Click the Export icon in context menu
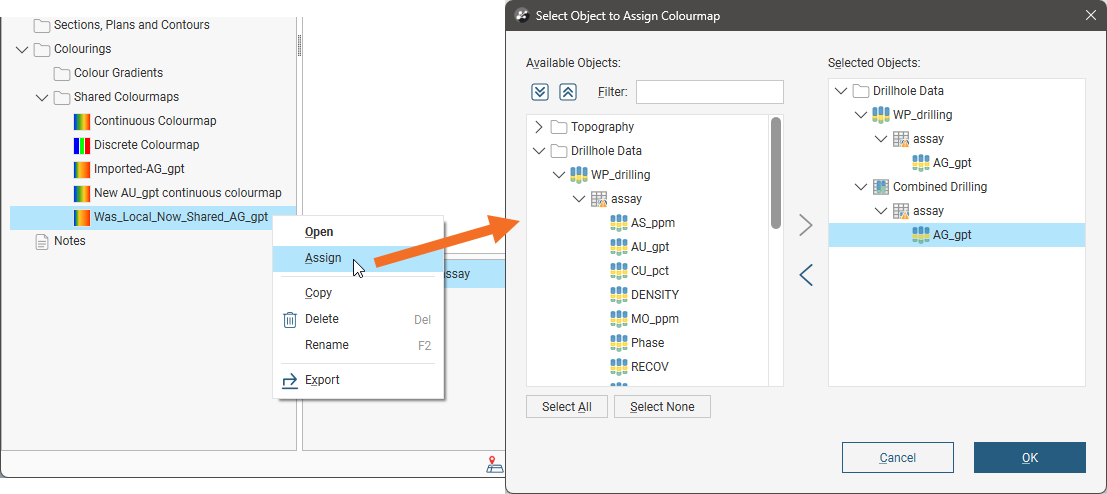The image size is (1107, 494). (x=290, y=381)
